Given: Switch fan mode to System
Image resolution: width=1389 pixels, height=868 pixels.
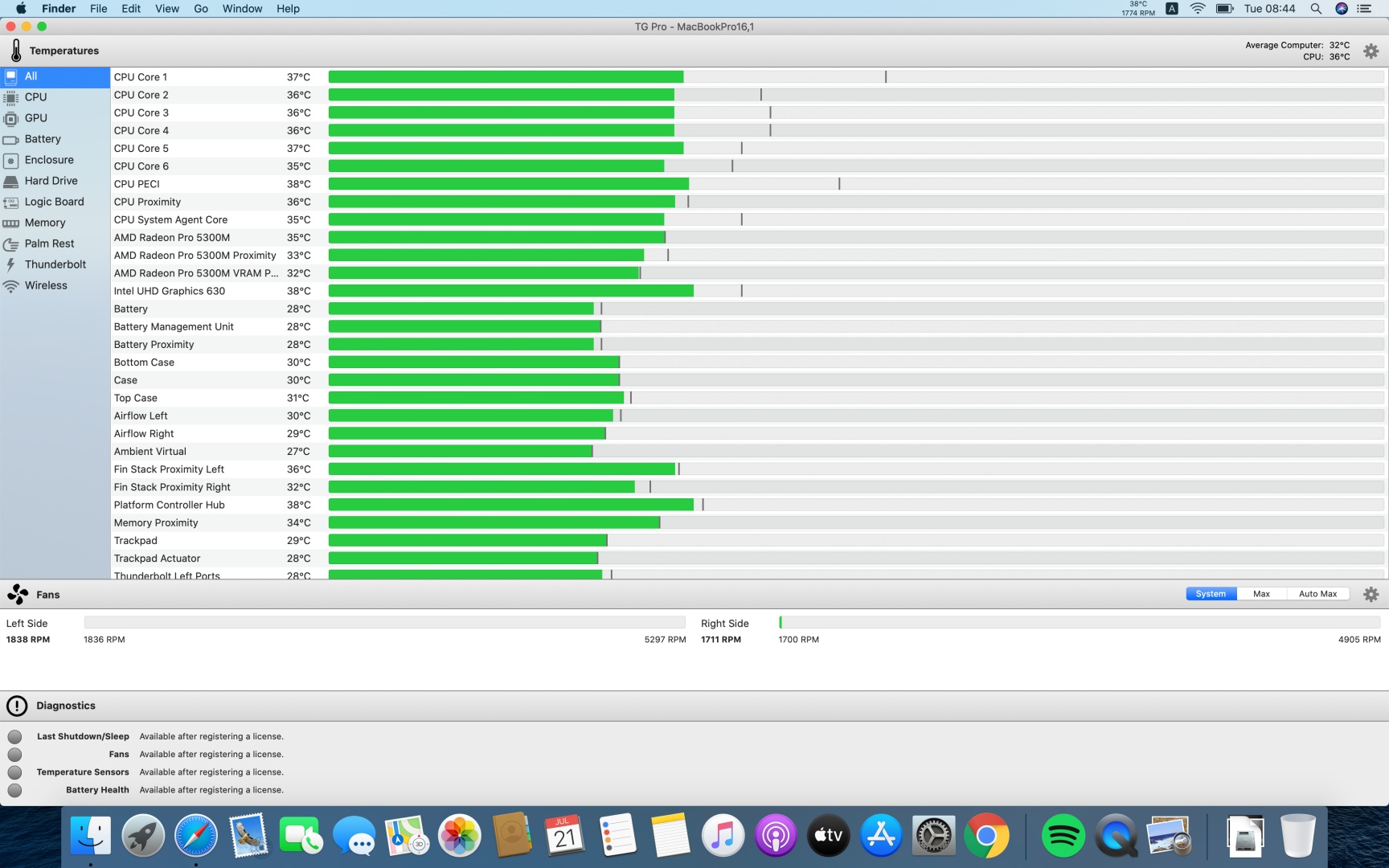Looking at the screenshot, I should pos(1211,594).
